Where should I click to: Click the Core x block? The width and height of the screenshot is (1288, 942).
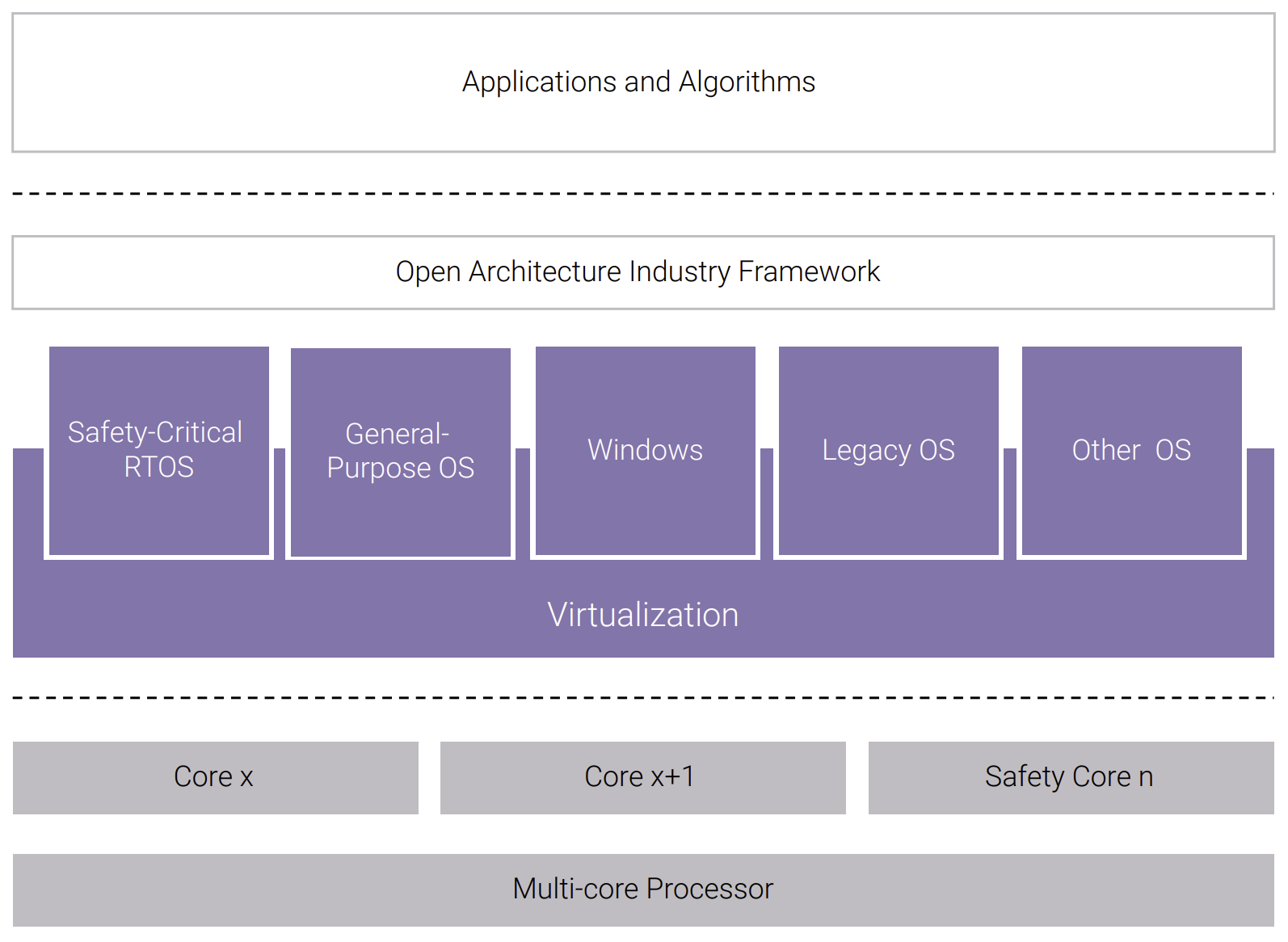point(216,778)
